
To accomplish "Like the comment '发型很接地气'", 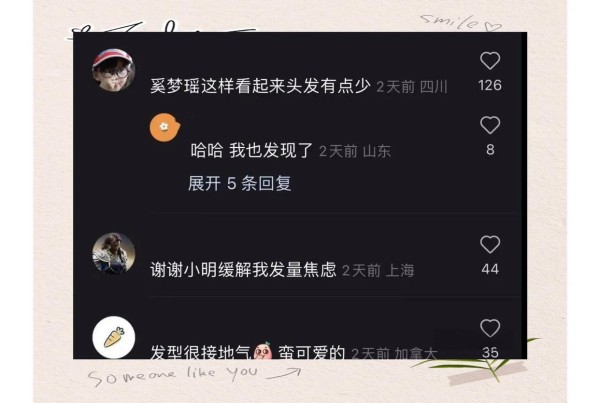I will click(x=490, y=328).
